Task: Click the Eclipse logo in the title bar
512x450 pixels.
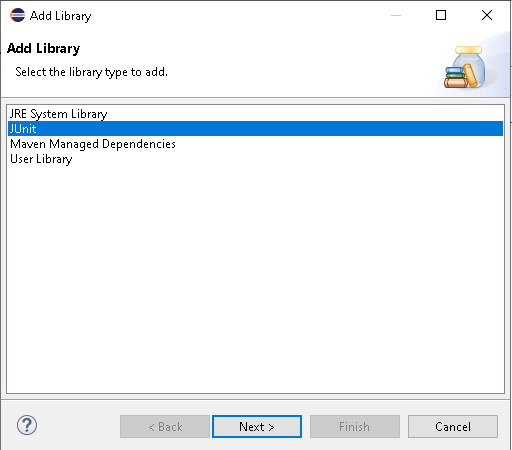Action: (x=17, y=15)
